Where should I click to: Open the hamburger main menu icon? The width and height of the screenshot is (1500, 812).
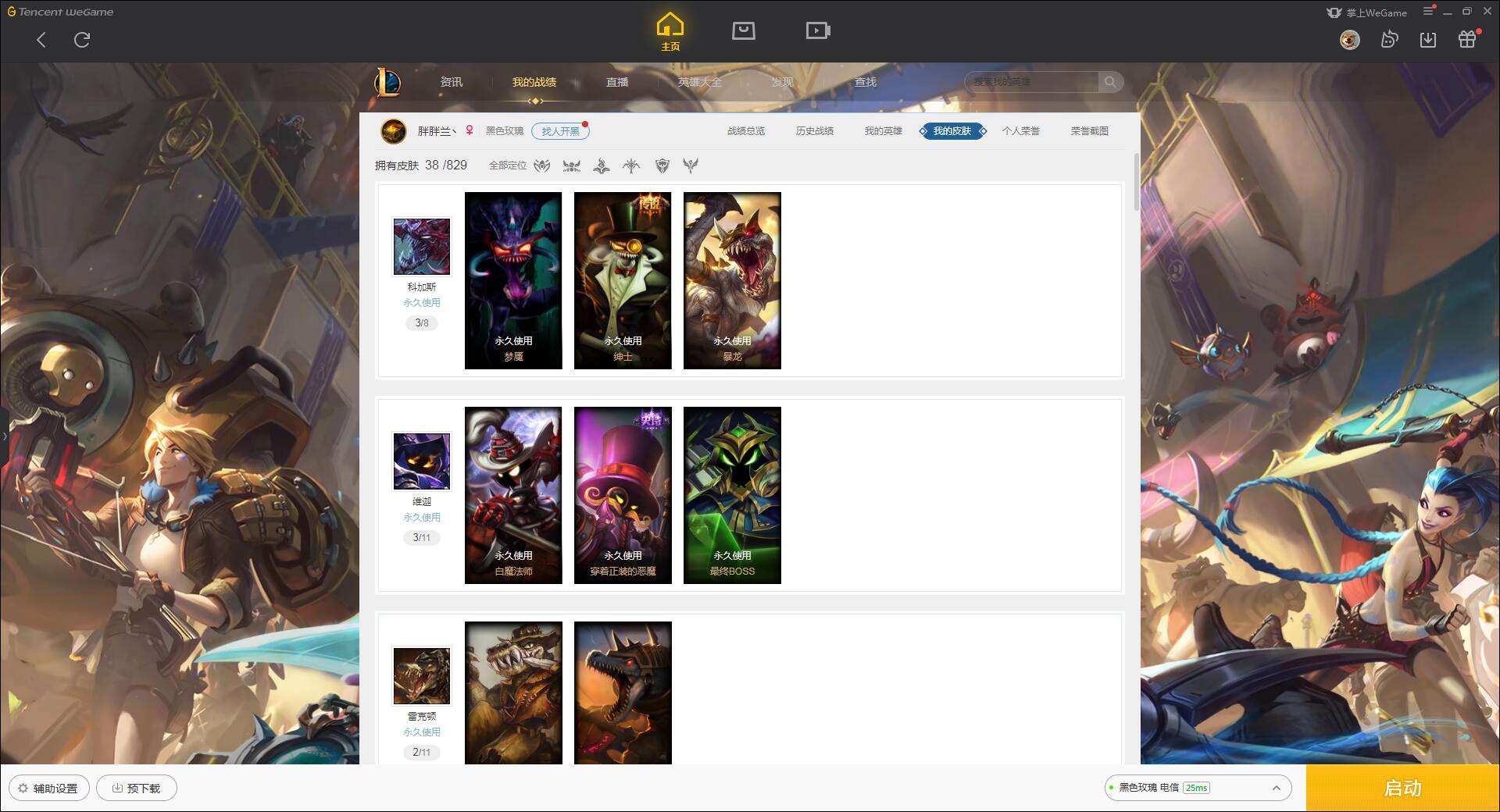point(1428,12)
